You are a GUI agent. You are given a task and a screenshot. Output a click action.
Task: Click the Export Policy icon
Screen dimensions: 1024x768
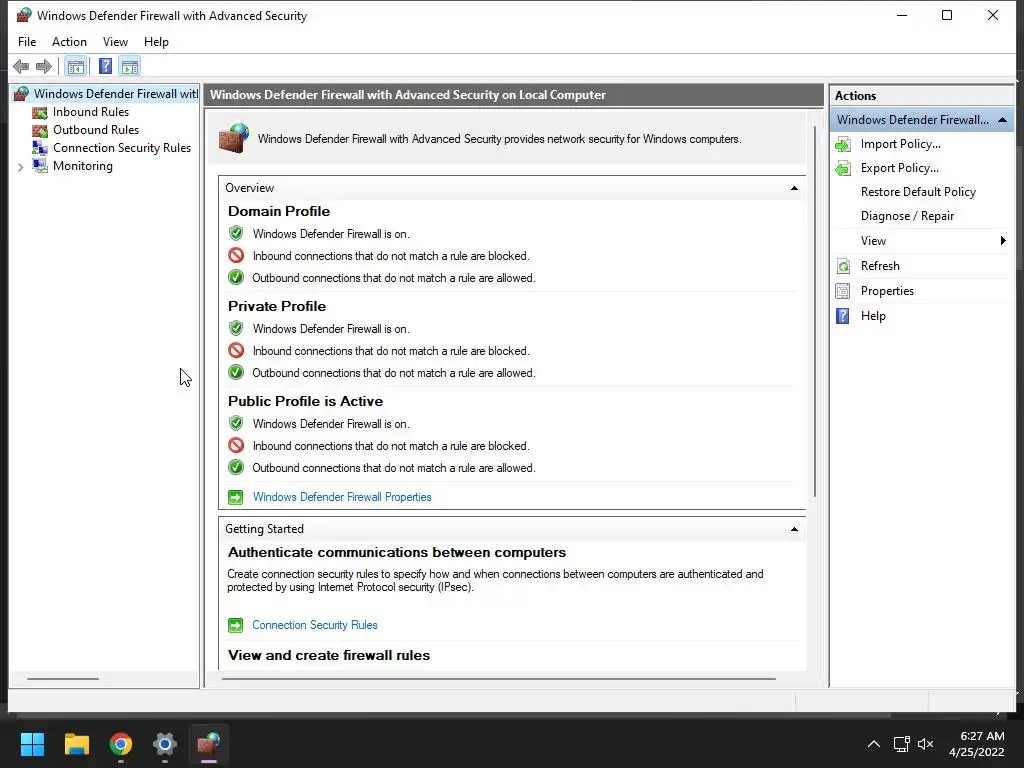(843, 168)
